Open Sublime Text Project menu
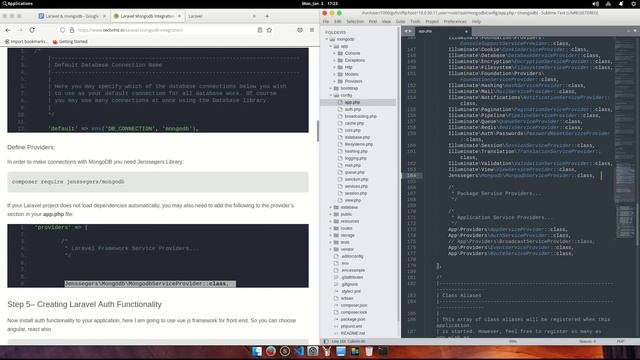The image size is (640, 360). tap(432, 21)
